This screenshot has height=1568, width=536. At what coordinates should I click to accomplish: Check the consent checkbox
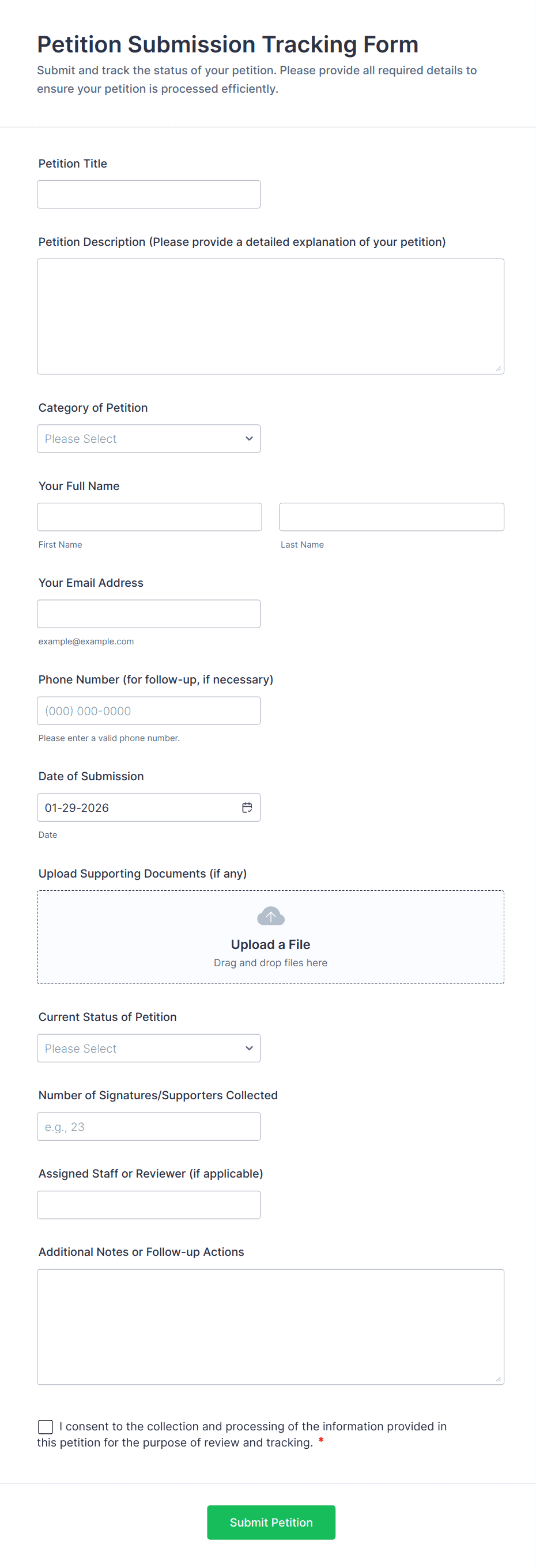(46, 1427)
